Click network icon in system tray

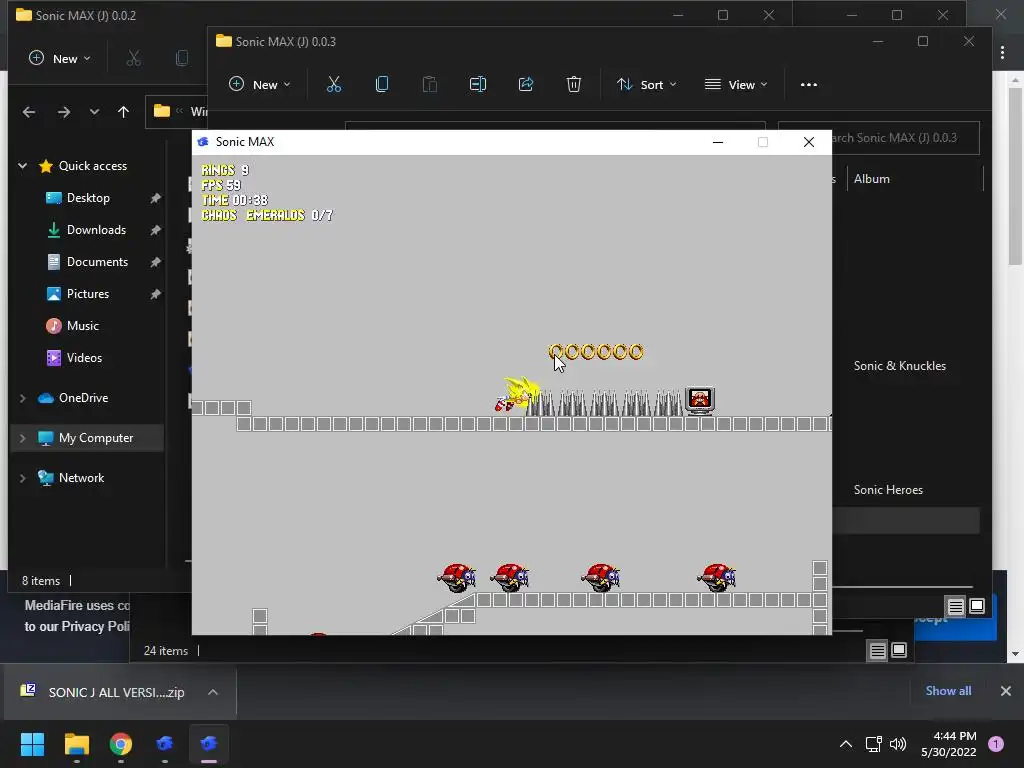point(873,744)
